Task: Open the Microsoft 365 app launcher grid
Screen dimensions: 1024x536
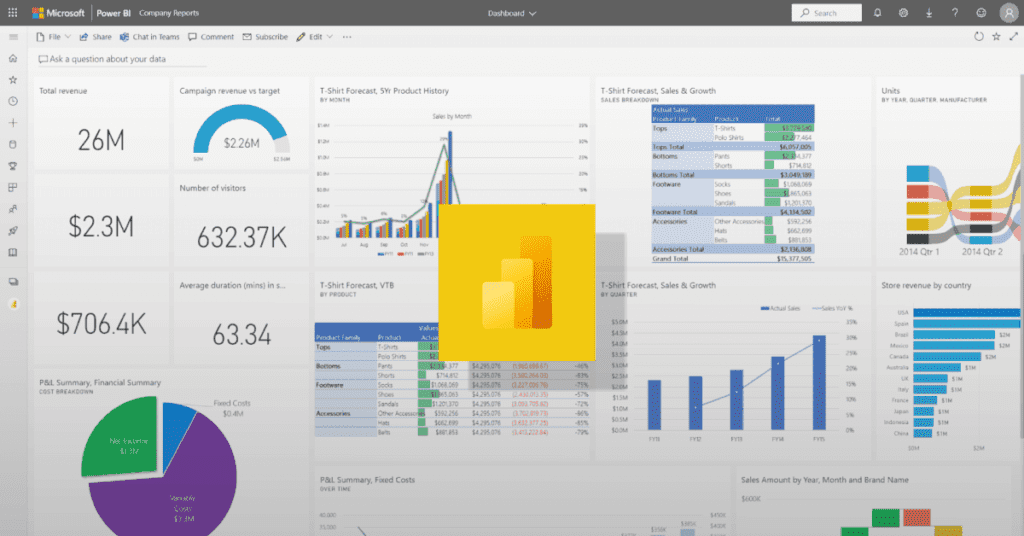Action: click(12, 12)
